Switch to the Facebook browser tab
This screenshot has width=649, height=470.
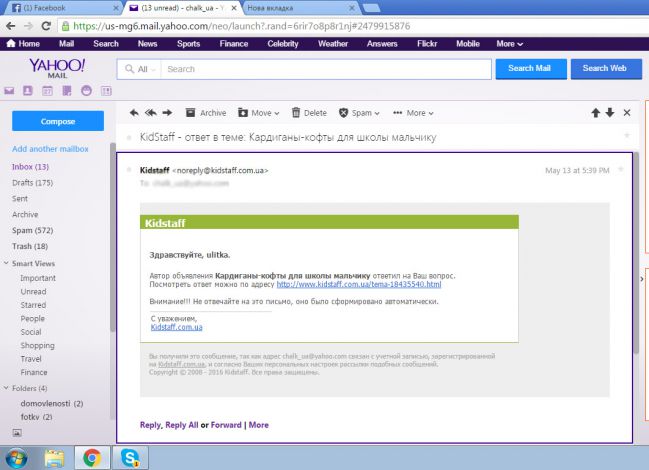39,7
